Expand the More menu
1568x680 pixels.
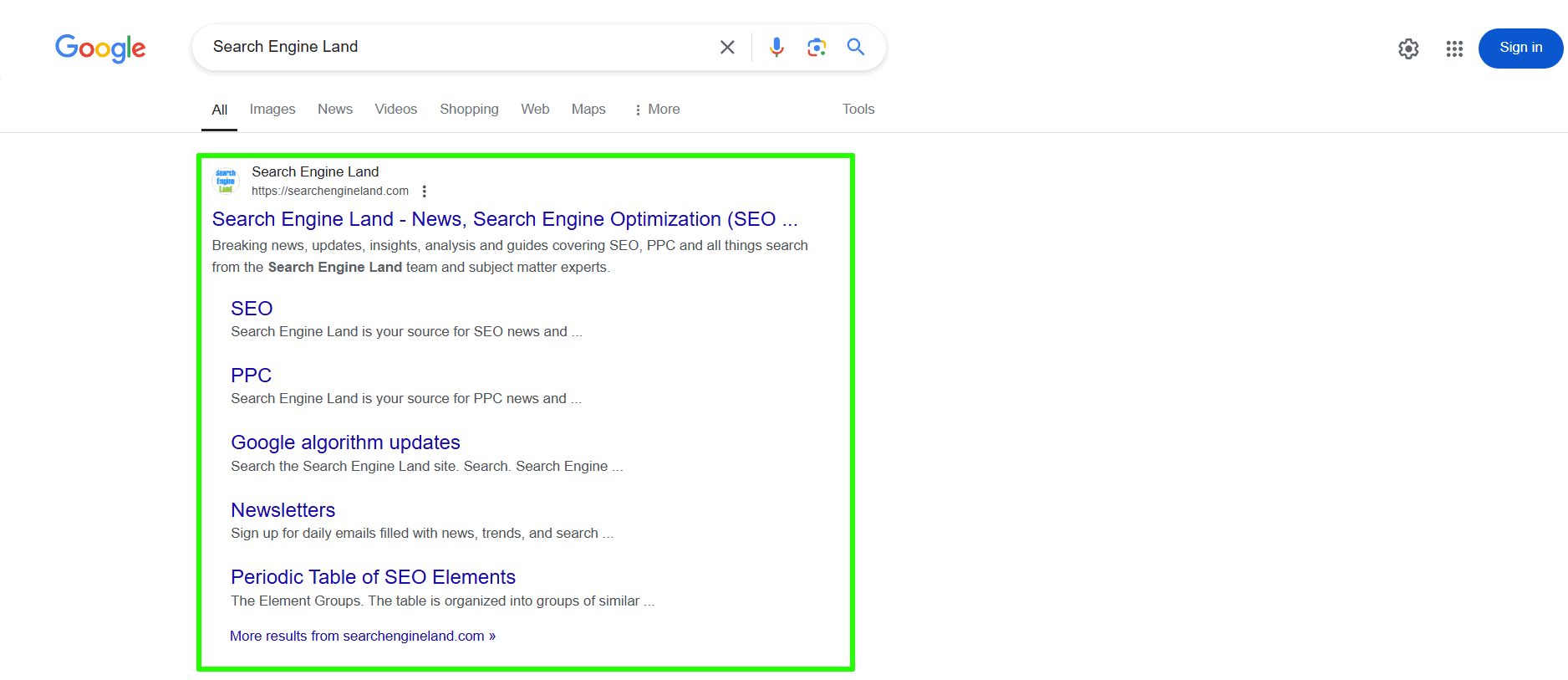point(657,110)
